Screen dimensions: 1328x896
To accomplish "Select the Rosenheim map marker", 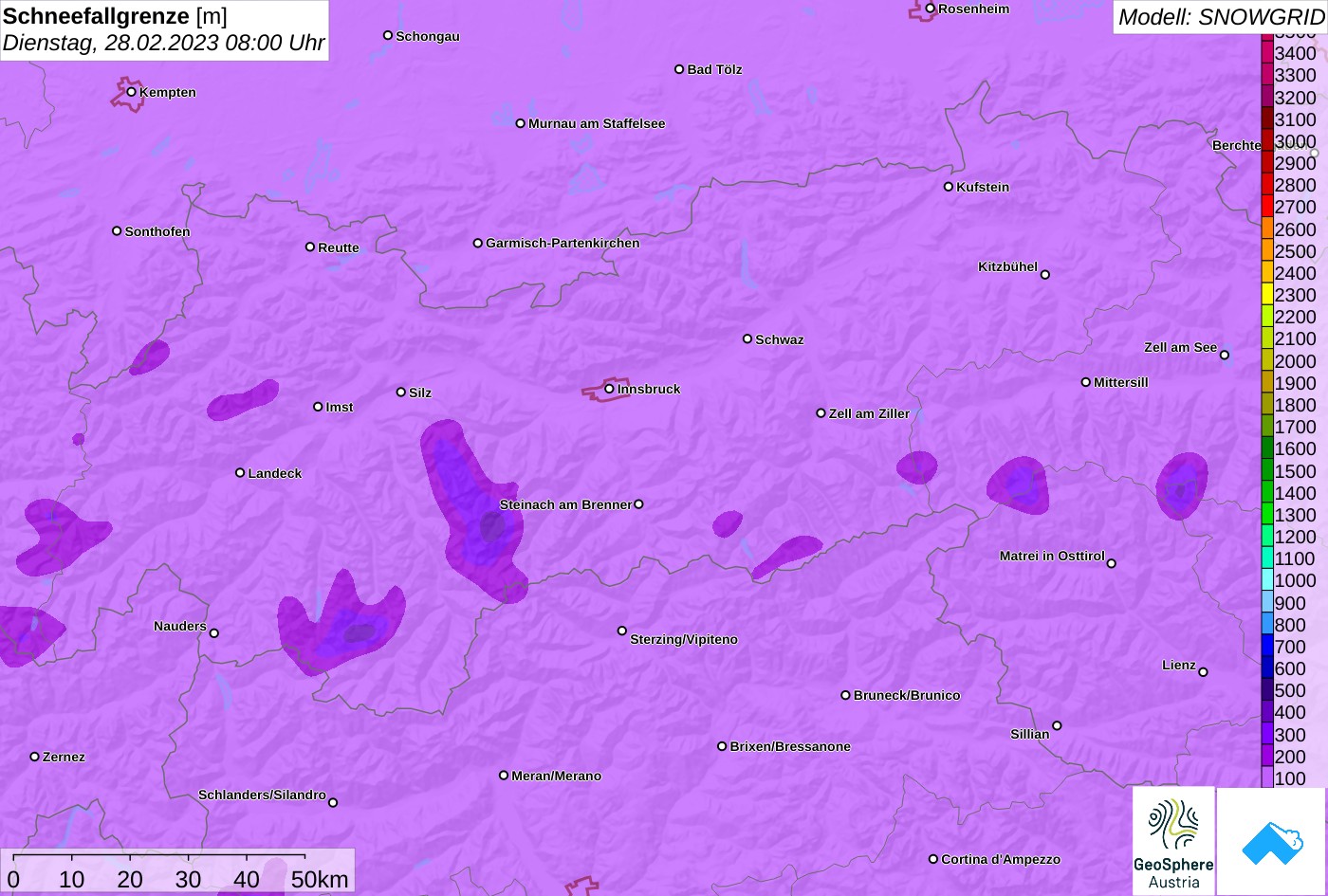I will coord(931,9).
